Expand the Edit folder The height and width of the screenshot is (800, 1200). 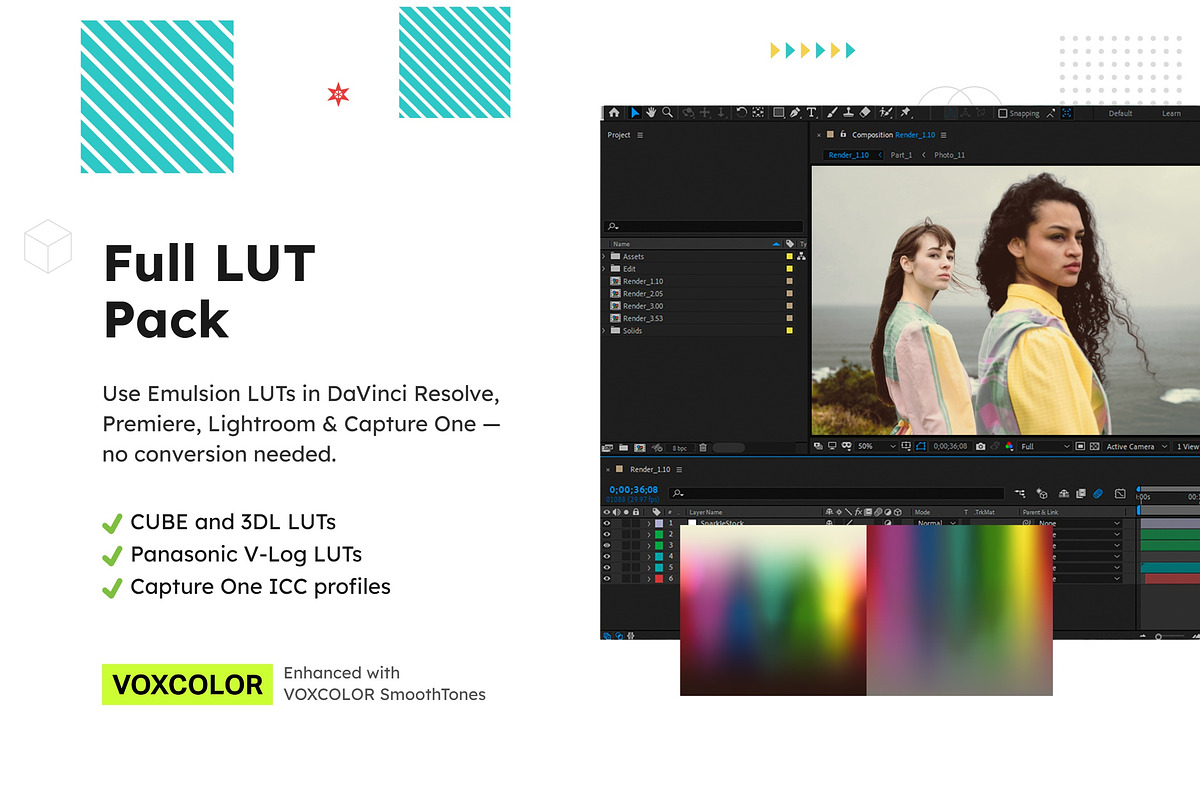604,269
